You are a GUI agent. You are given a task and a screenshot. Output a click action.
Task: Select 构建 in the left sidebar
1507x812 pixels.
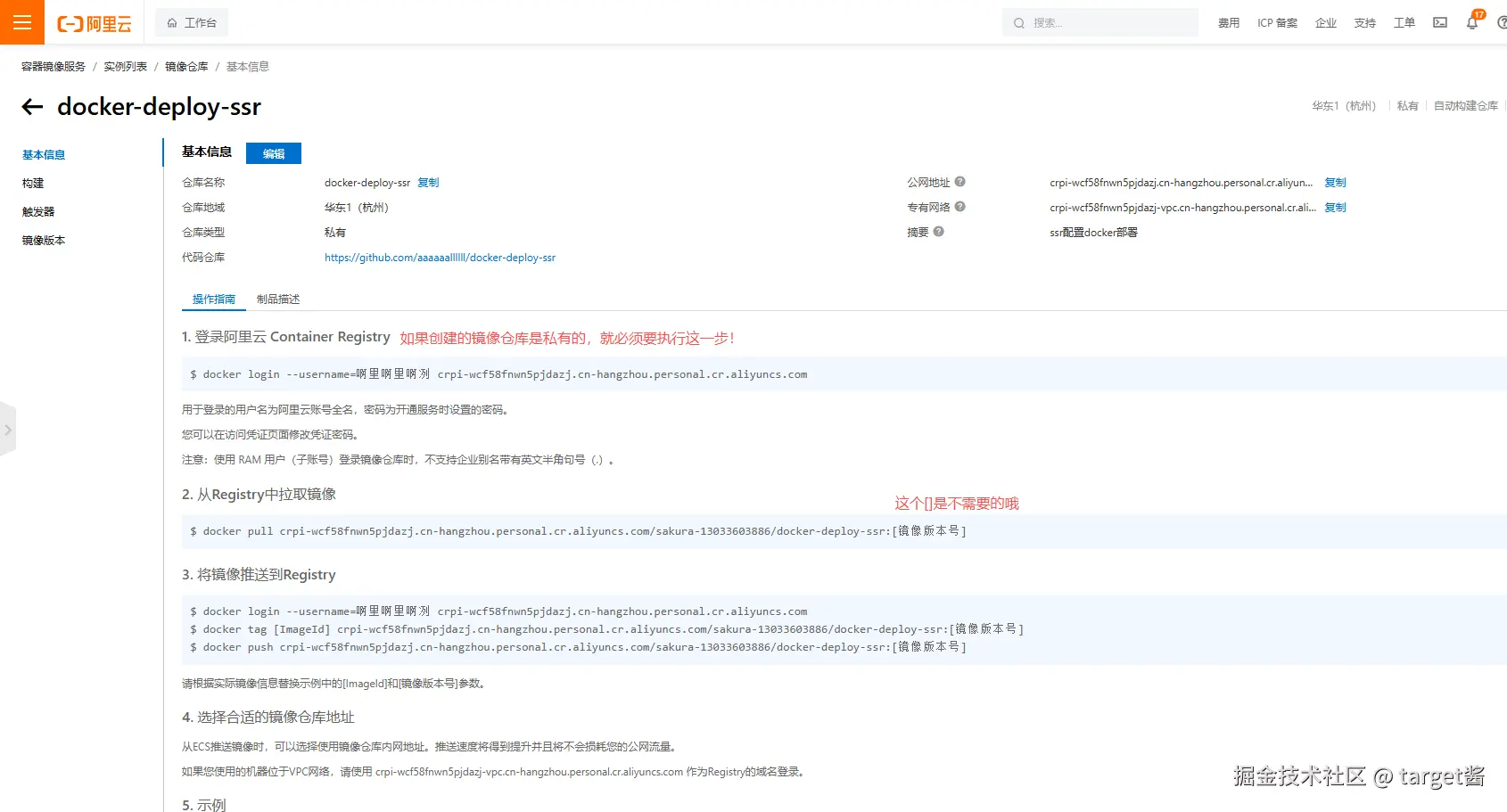pos(33,184)
